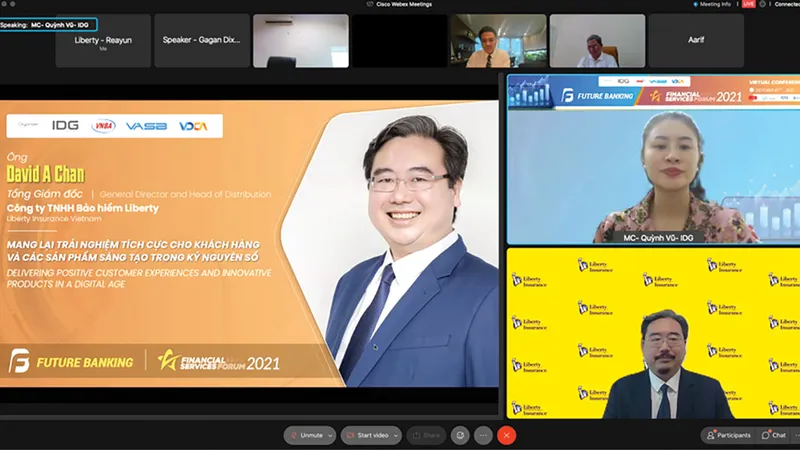
Task: Select the Aarif participant tile
Action: (696, 41)
